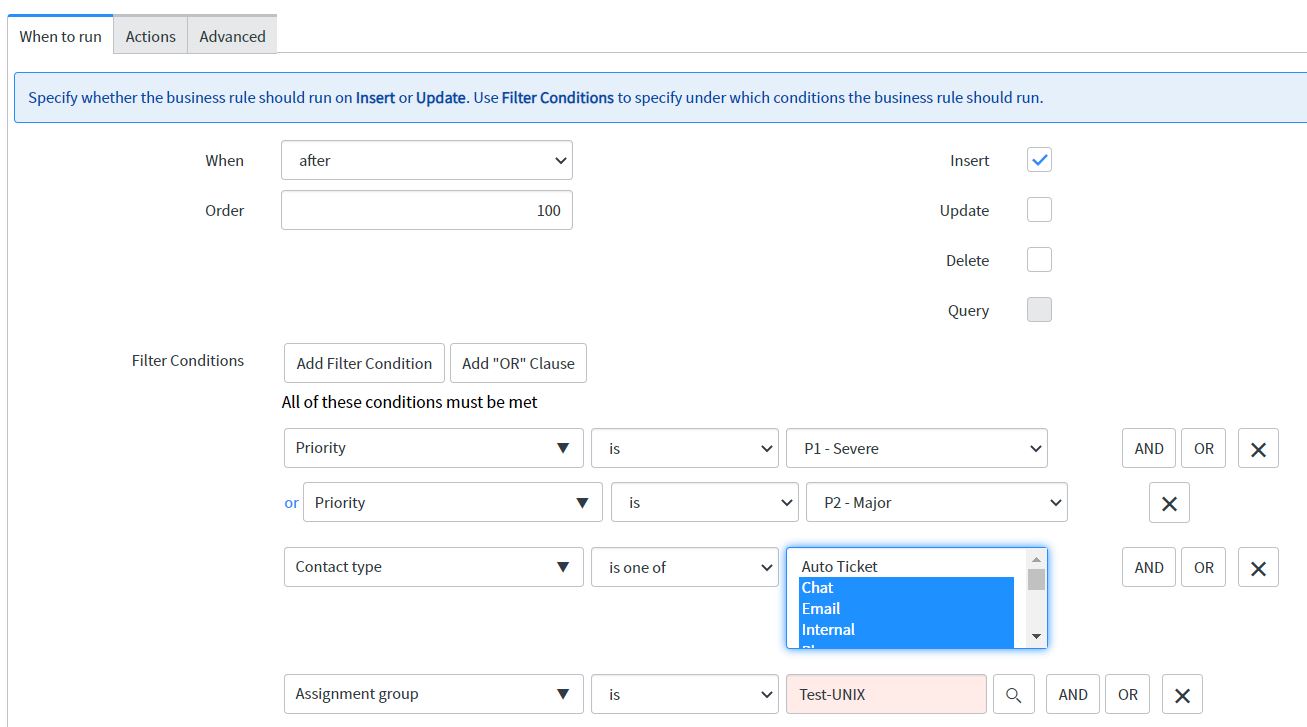The image size is (1307, 727).
Task: Click Add Filter Condition button
Action: pos(364,363)
